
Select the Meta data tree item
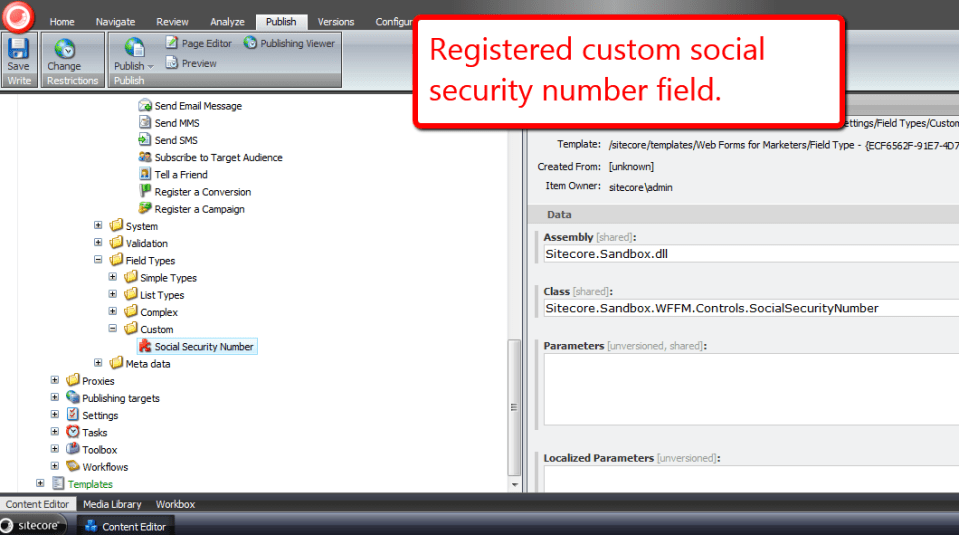148,363
